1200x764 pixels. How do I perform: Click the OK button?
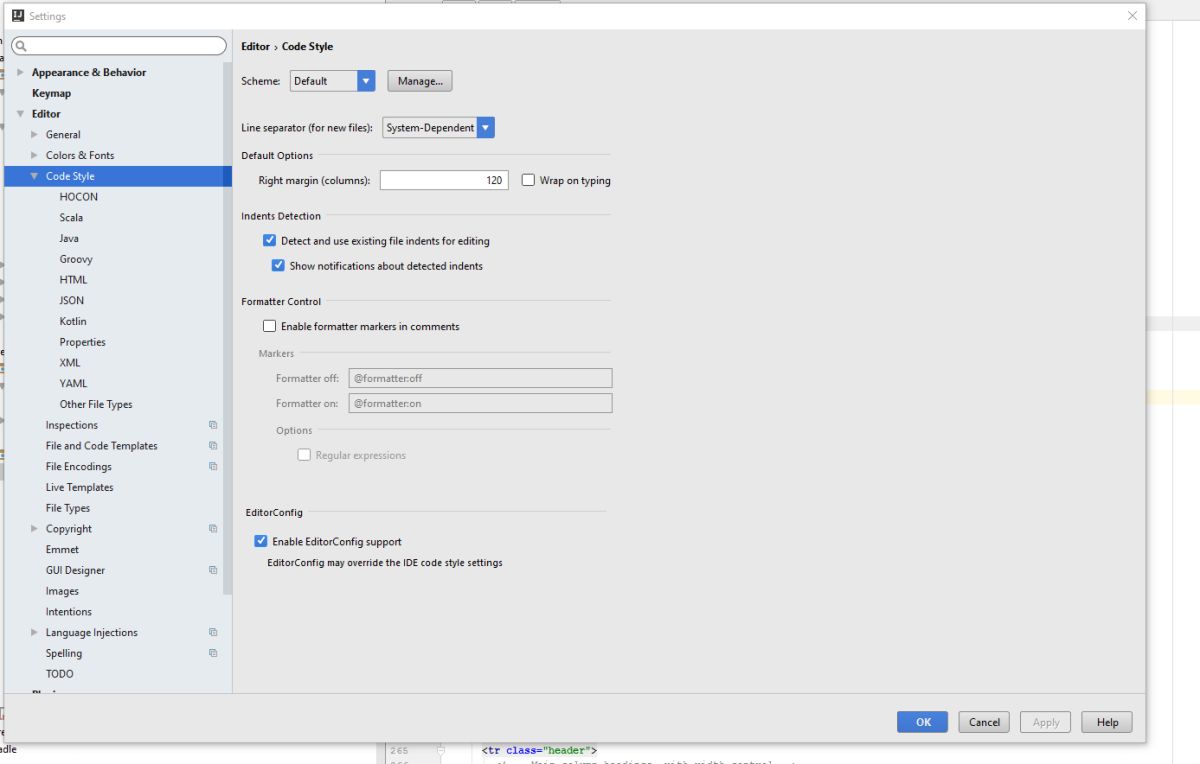pos(923,722)
